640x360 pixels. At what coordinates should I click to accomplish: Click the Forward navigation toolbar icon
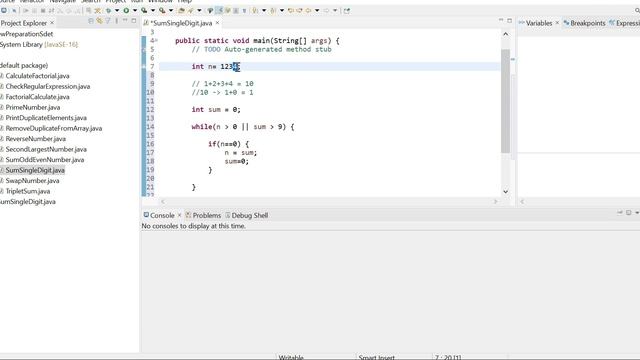click(x=326, y=11)
